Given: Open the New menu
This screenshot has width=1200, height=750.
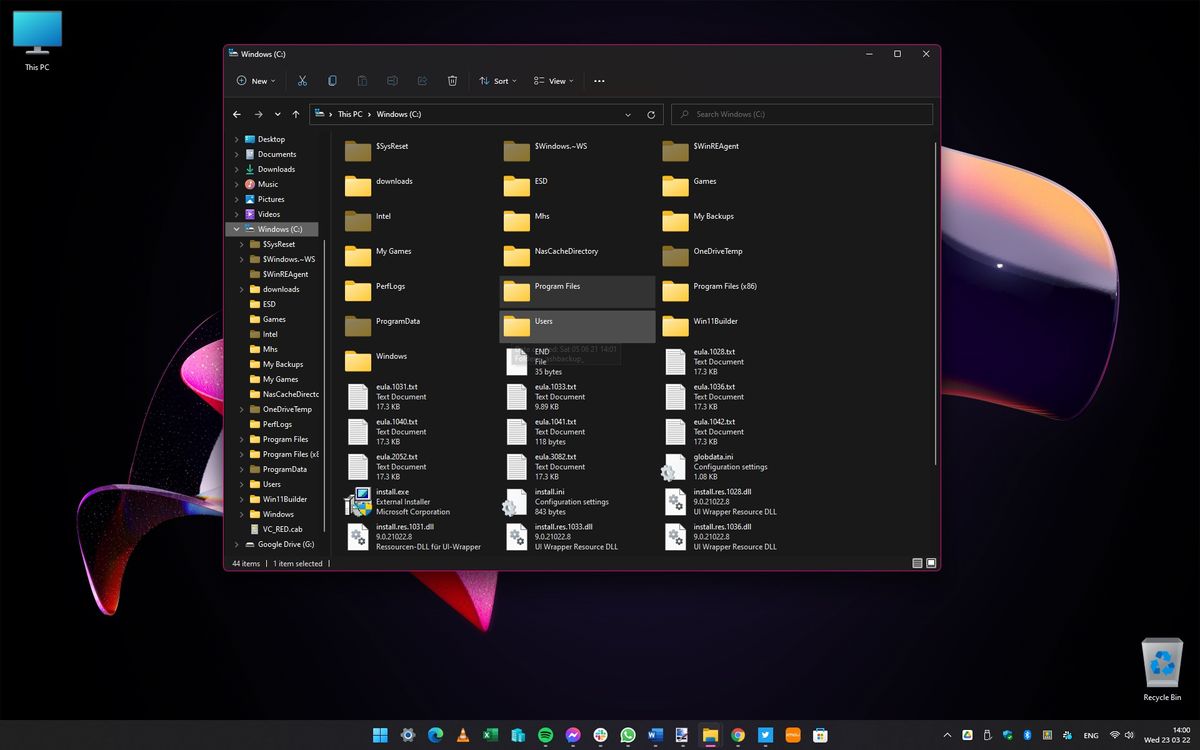Looking at the screenshot, I should pyautogui.click(x=255, y=80).
